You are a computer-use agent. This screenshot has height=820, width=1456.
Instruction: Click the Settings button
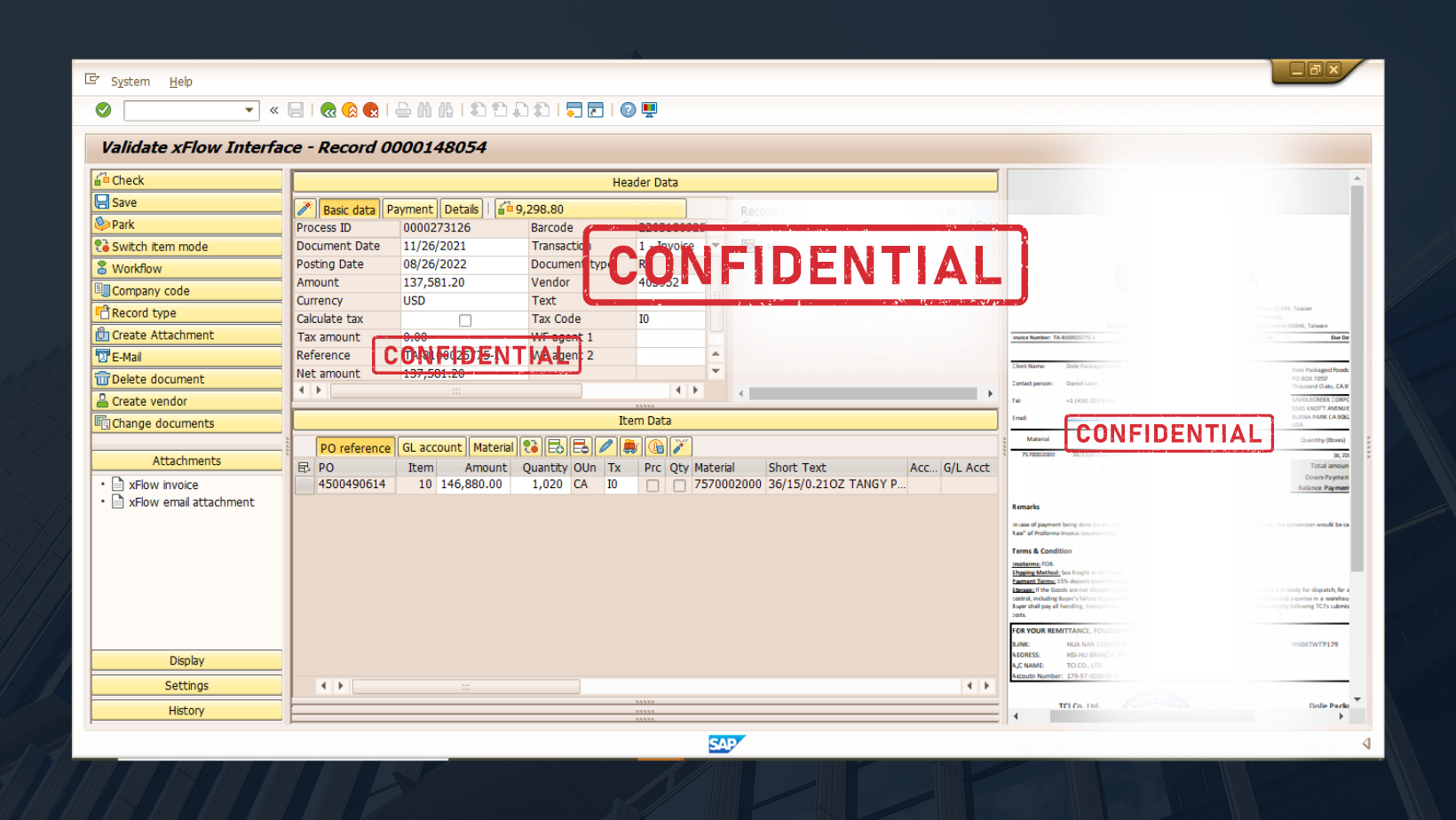(186, 685)
